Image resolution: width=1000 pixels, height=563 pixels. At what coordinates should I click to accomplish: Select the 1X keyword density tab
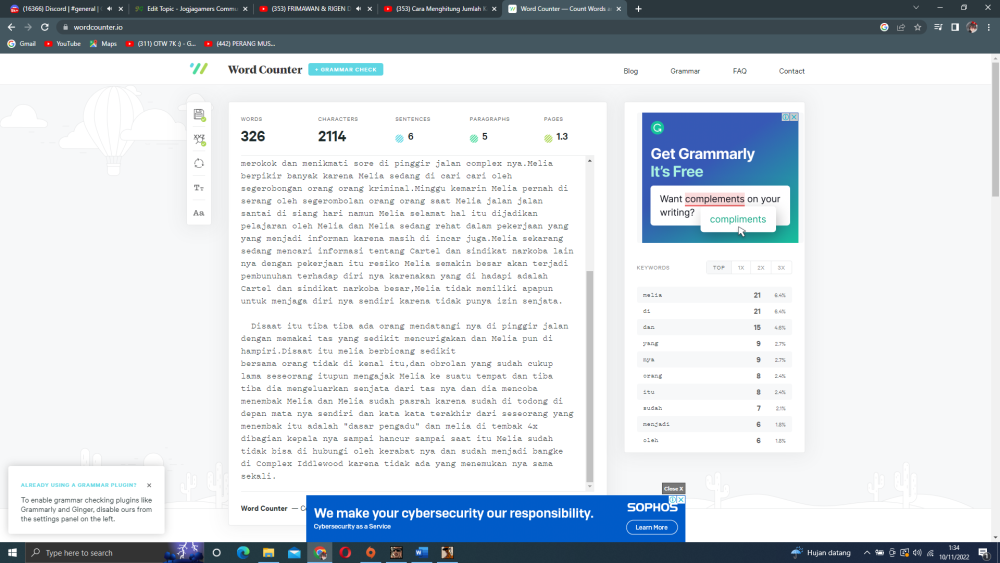point(741,268)
